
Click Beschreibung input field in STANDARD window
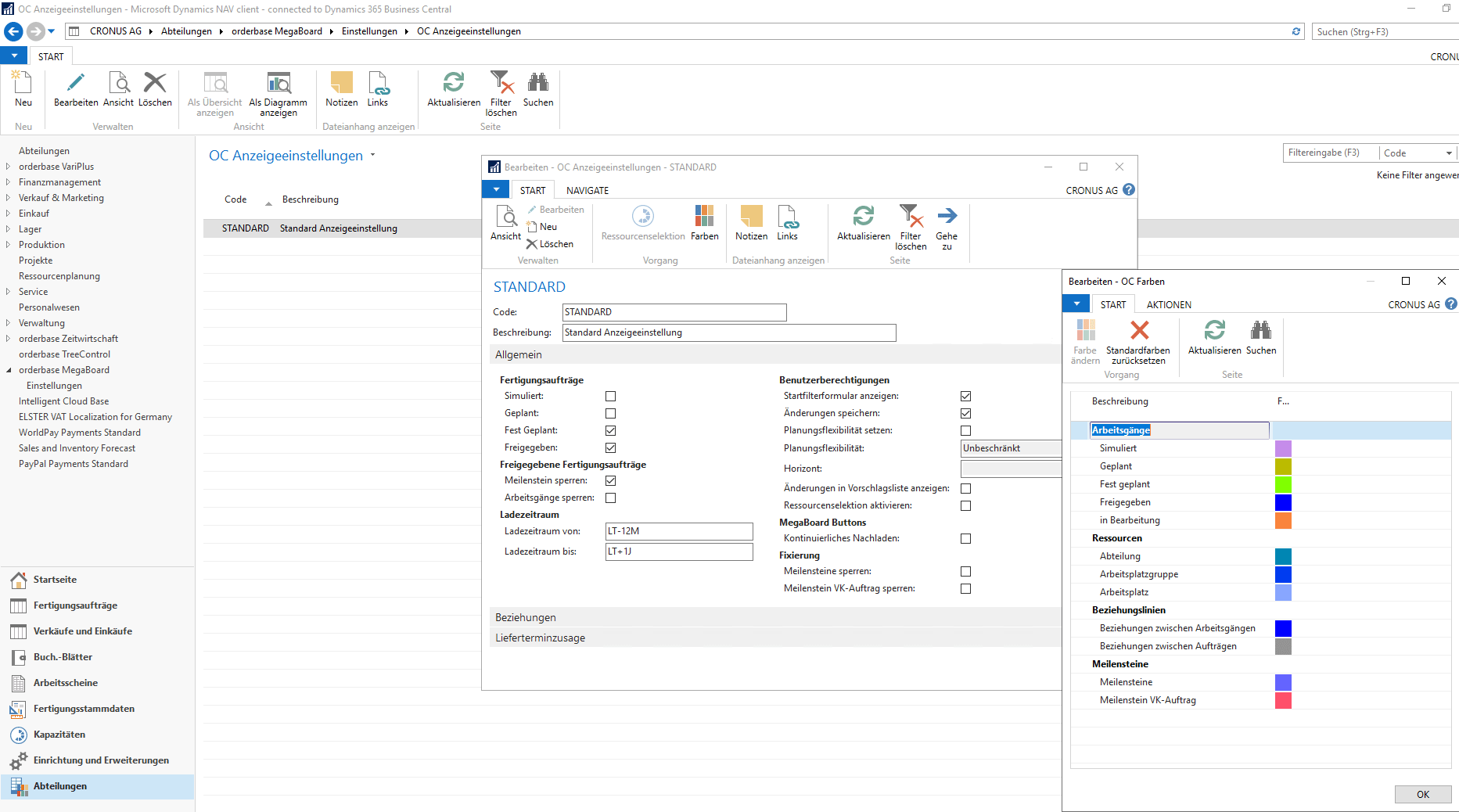(729, 332)
